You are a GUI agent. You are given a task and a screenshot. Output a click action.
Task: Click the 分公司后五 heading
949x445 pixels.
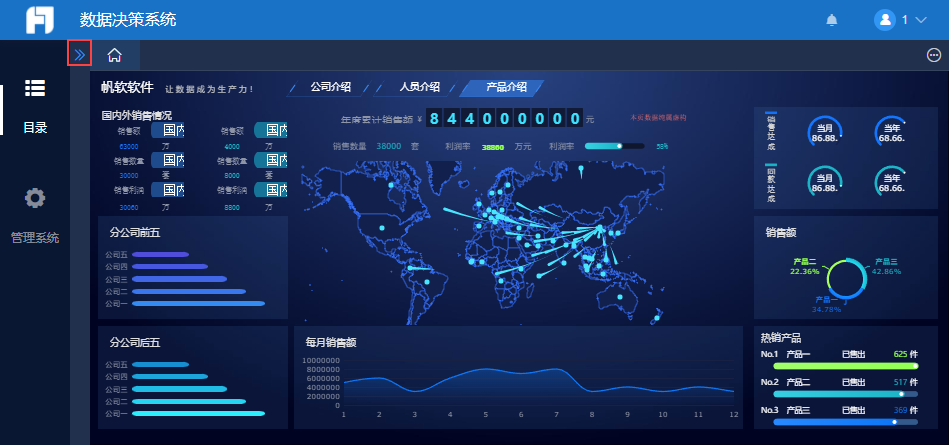point(135,342)
